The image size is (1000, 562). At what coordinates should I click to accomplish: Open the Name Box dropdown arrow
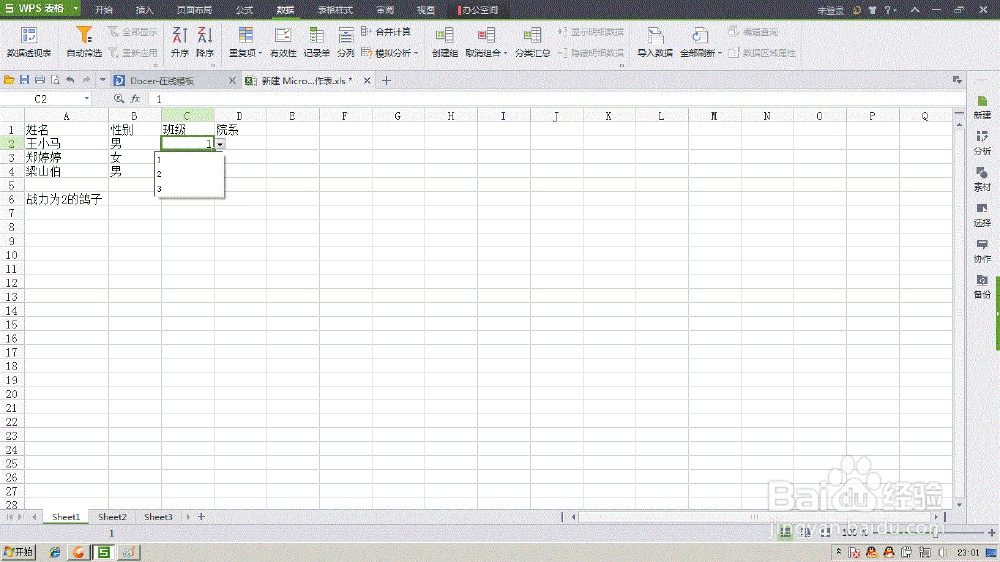click(x=87, y=99)
